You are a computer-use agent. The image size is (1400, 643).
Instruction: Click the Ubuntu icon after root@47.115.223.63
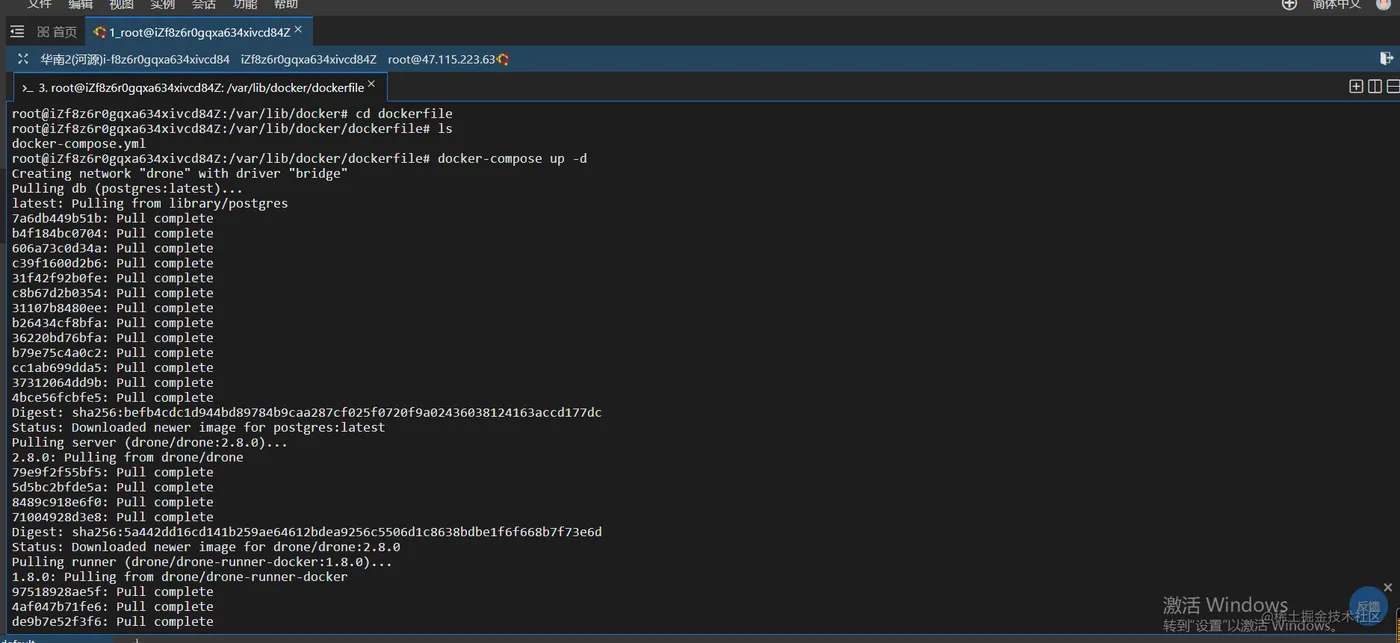[x=503, y=59]
